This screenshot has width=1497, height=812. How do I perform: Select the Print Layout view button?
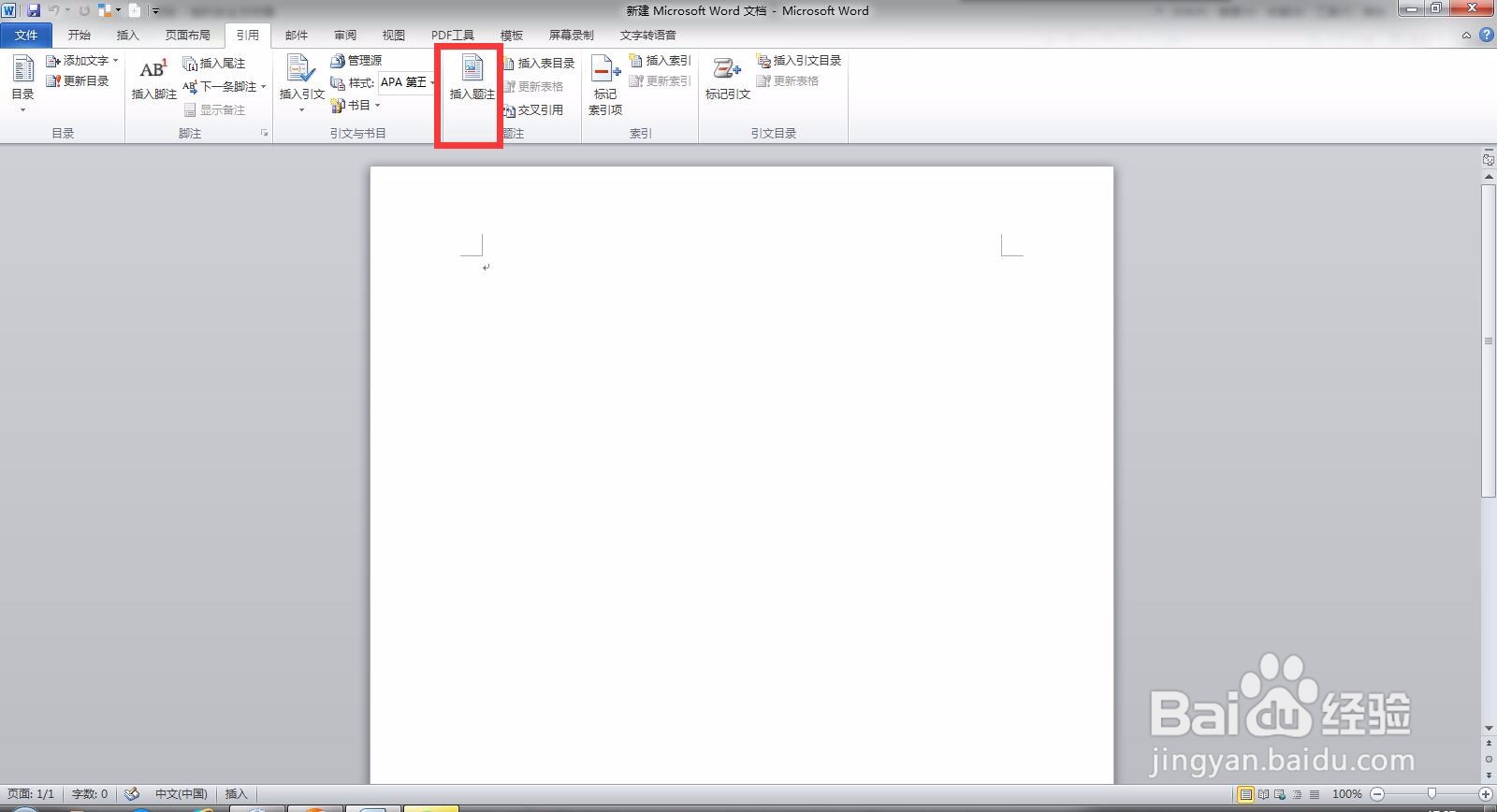coord(1245,794)
